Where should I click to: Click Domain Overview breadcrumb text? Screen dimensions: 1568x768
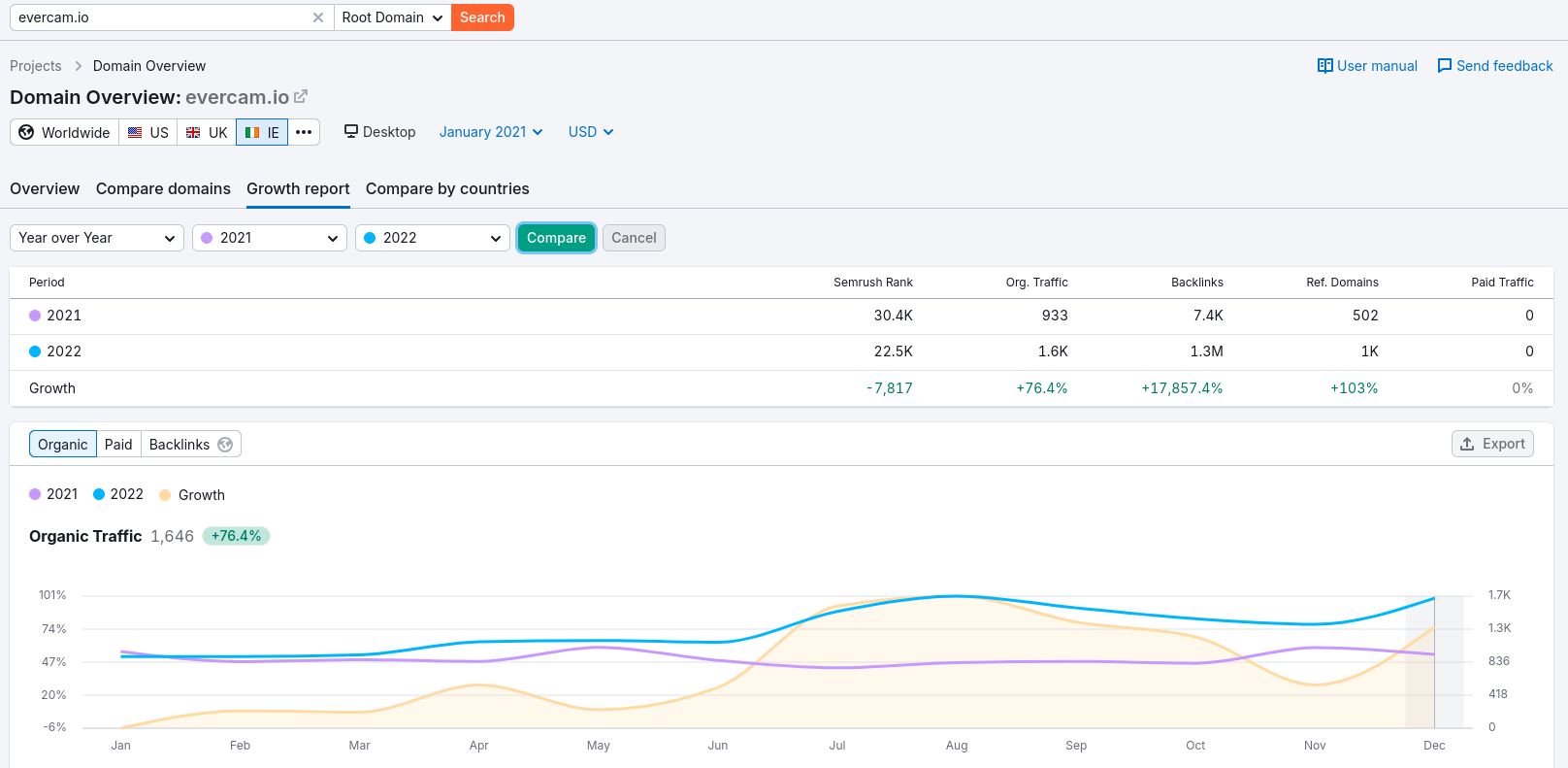click(149, 66)
